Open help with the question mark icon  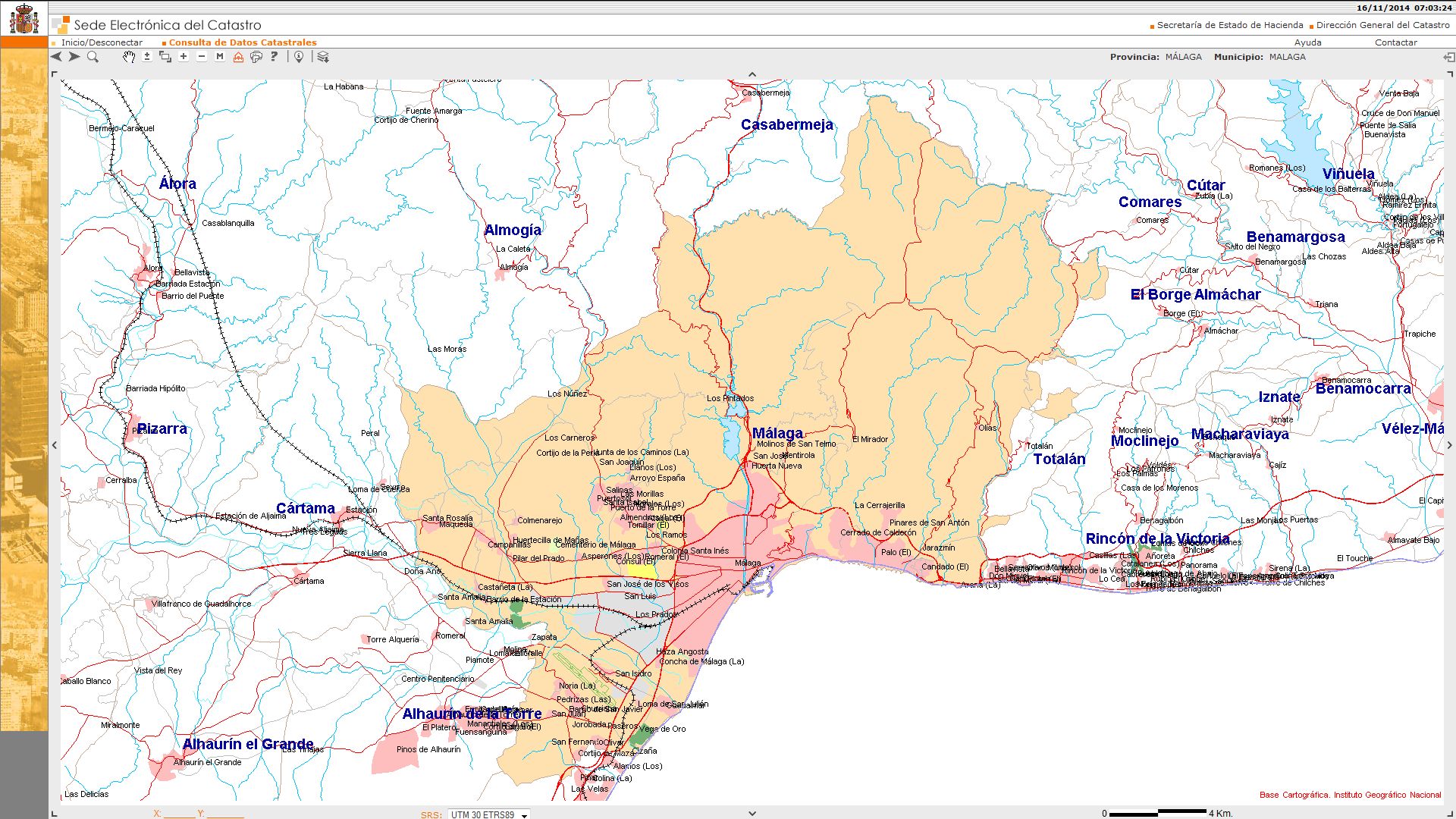click(274, 57)
